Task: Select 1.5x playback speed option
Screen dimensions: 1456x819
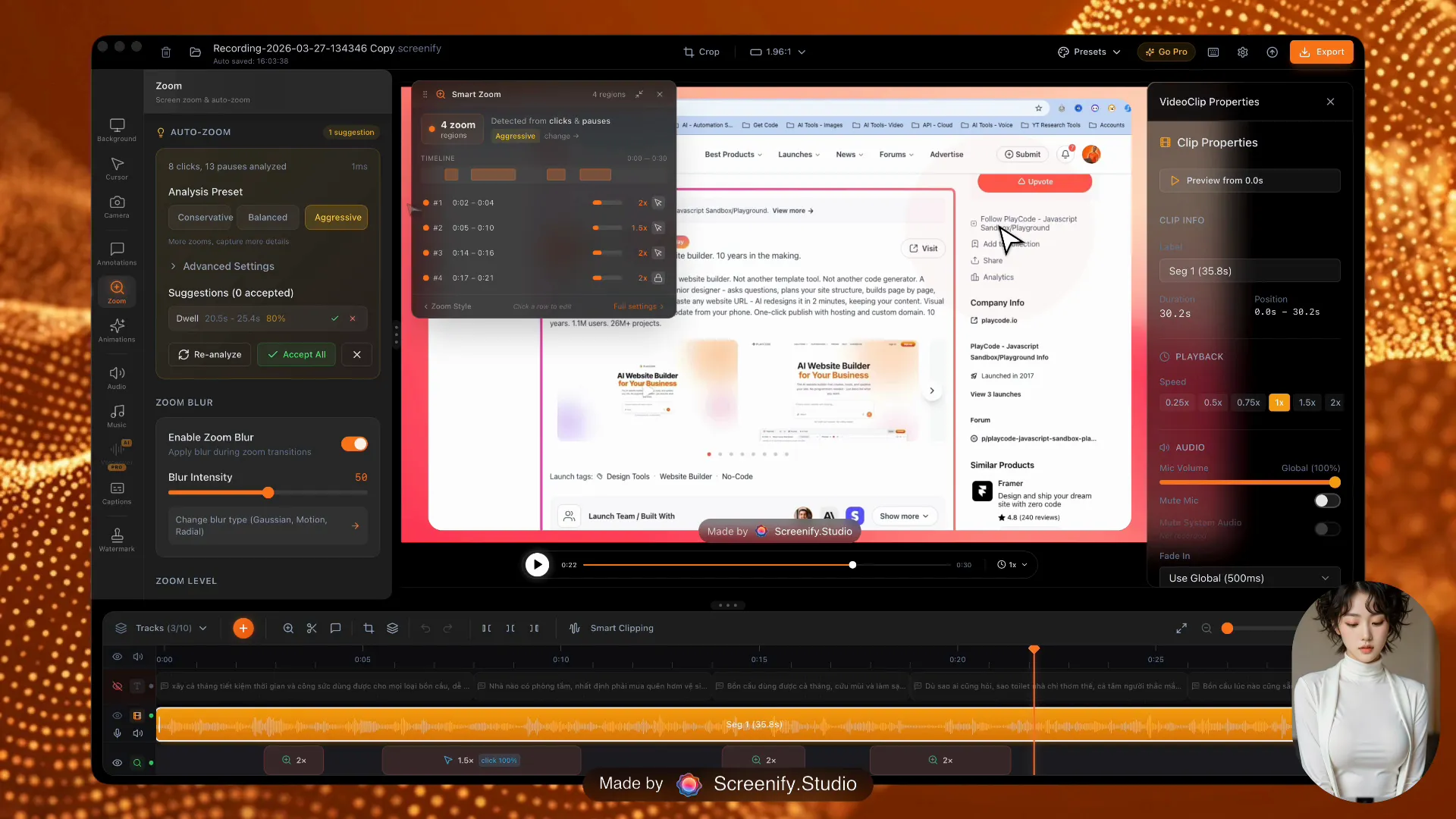Action: [x=1307, y=403]
